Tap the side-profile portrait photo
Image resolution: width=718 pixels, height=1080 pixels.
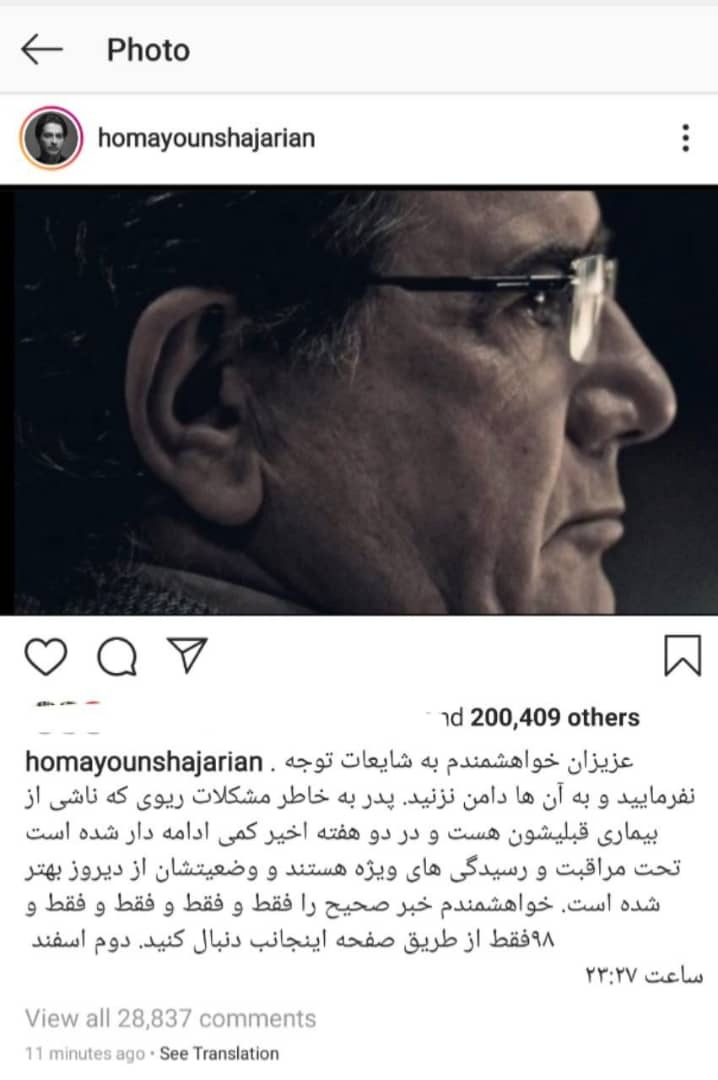(359, 399)
